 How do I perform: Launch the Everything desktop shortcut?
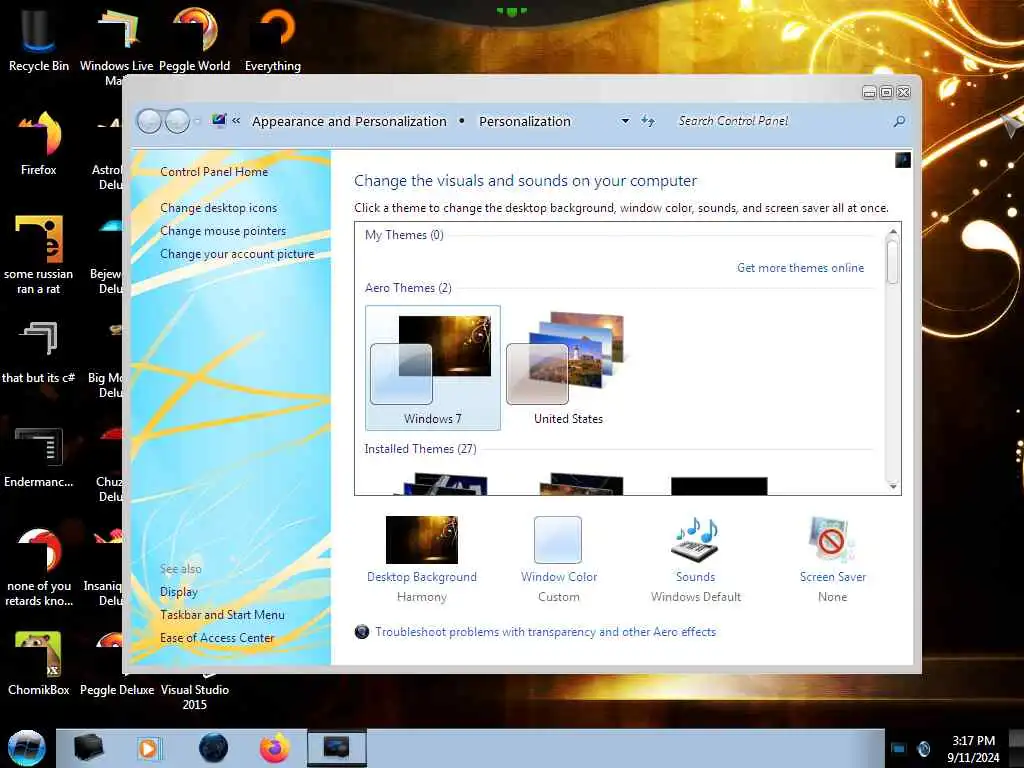[x=273, y=37]
